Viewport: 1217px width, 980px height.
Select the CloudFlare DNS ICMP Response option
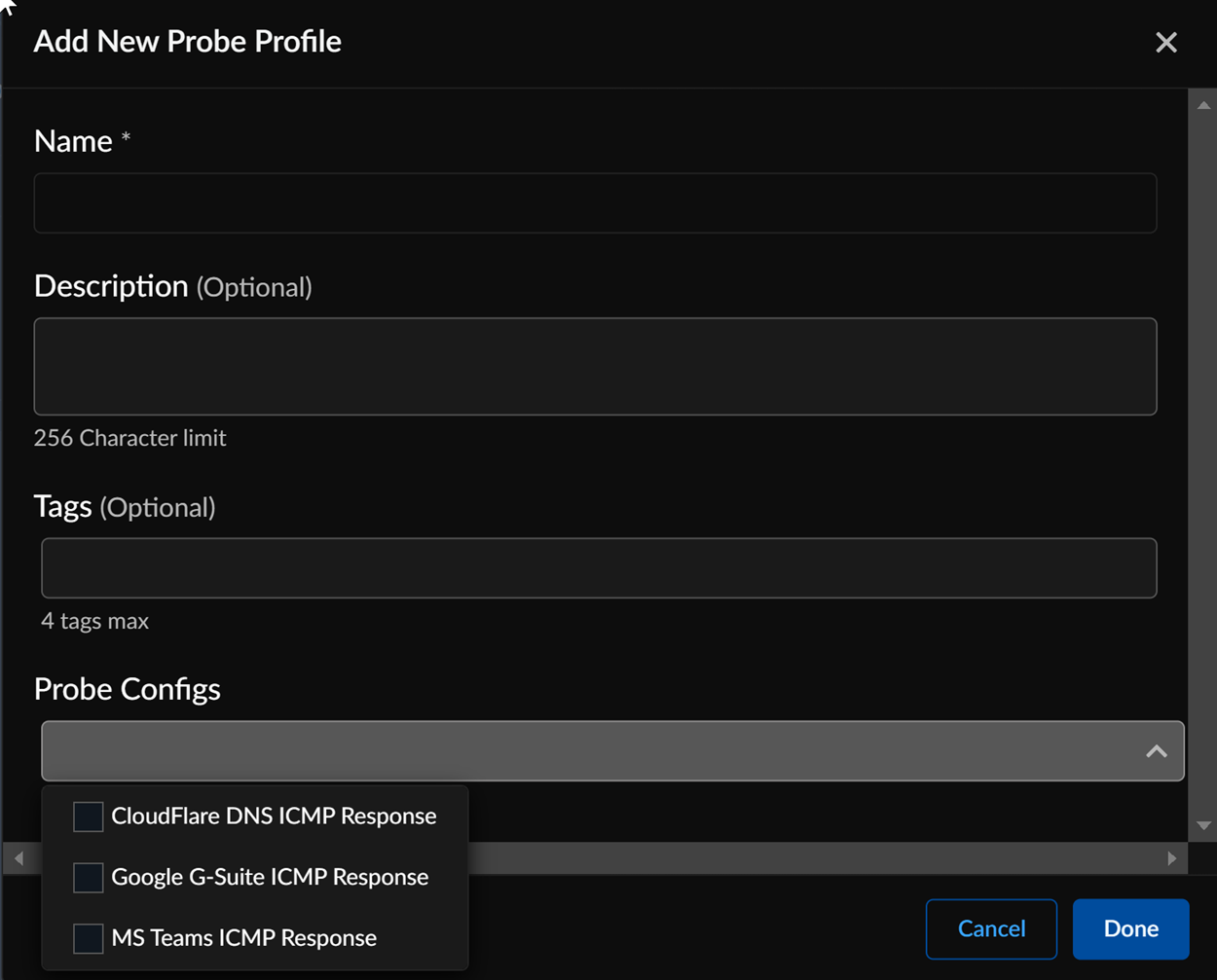[x=274, y=817]
